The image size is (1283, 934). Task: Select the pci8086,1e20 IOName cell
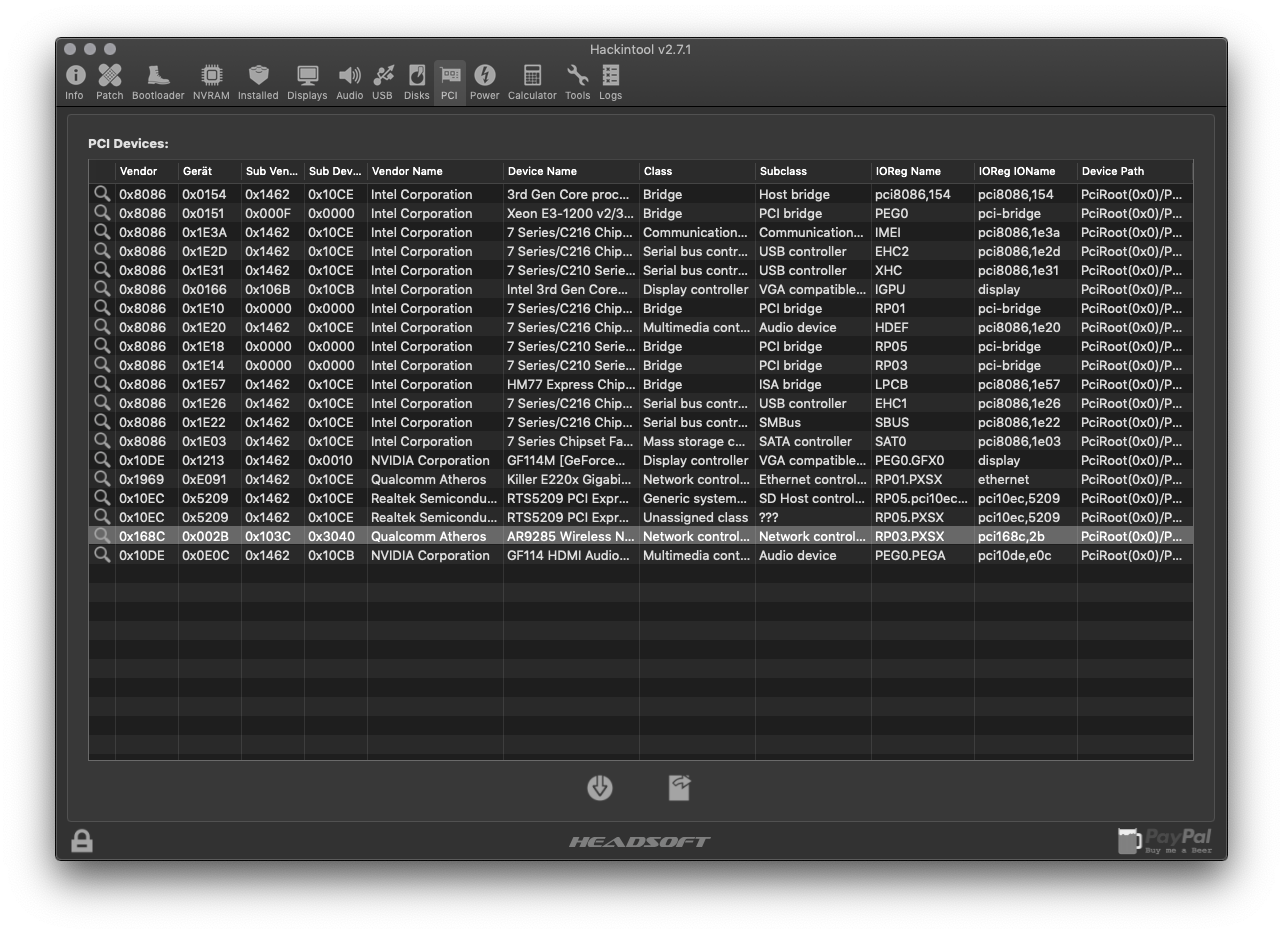[x=1019, y=327]
